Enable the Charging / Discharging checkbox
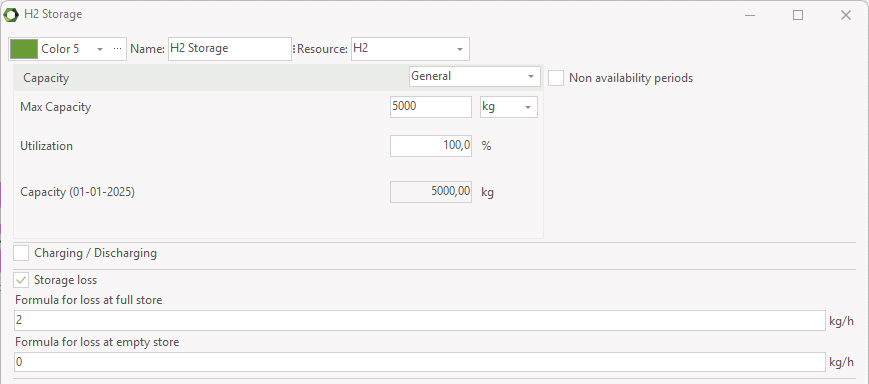Viewport: 869px width, 384px height. [x=21, y=253]
